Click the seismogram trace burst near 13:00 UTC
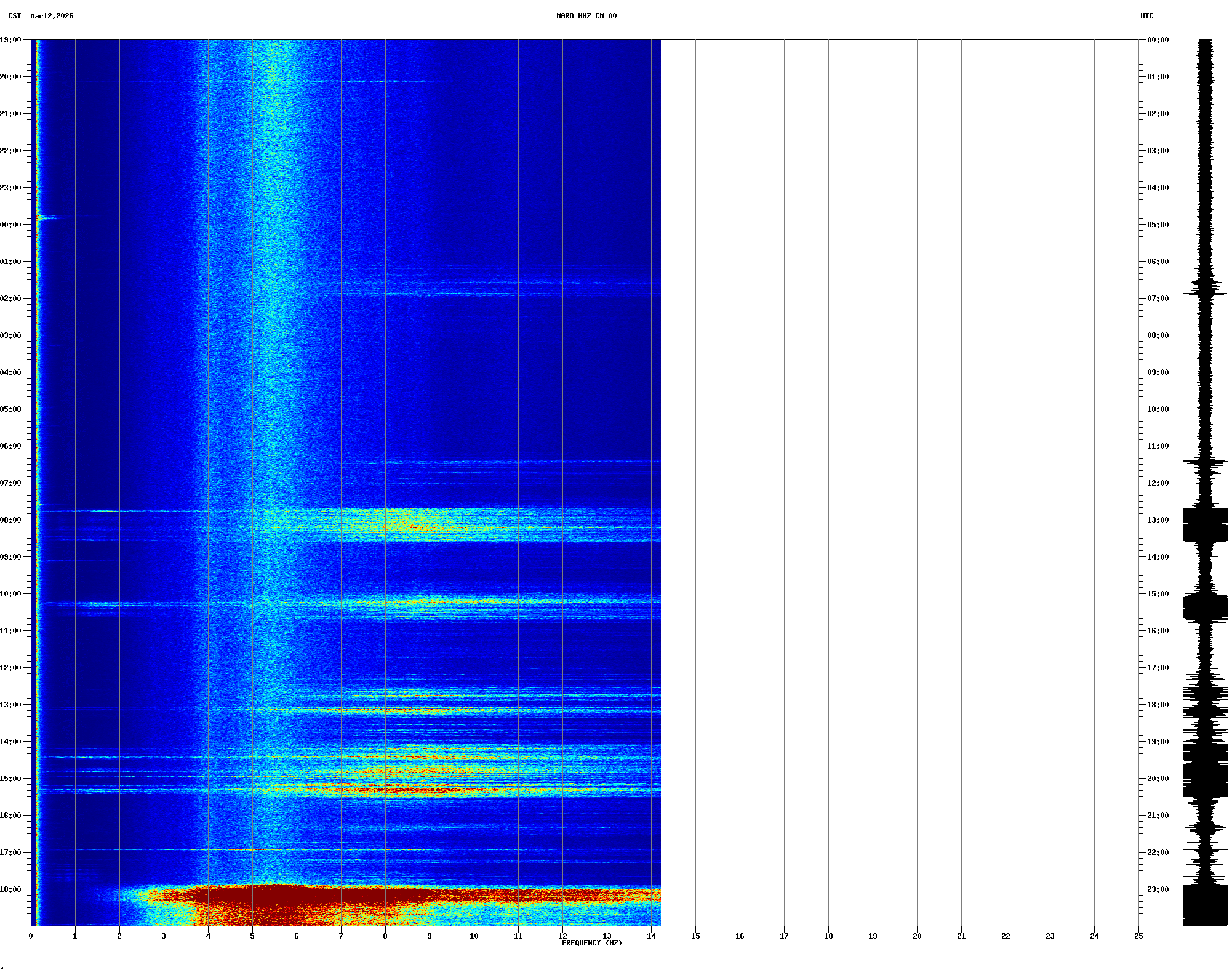 click(1204, 524)
